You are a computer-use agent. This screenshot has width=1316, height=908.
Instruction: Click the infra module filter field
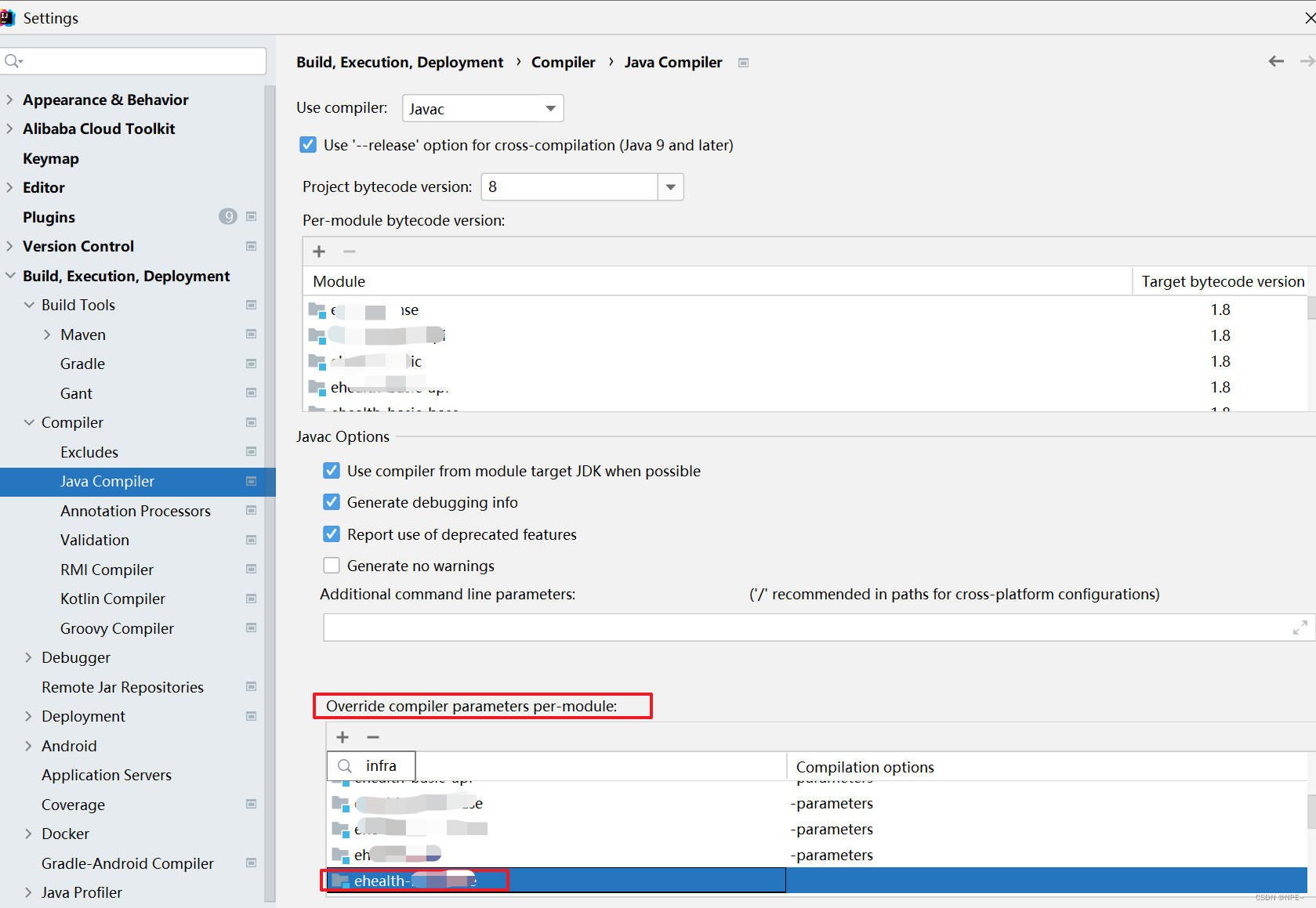(371, 766)
